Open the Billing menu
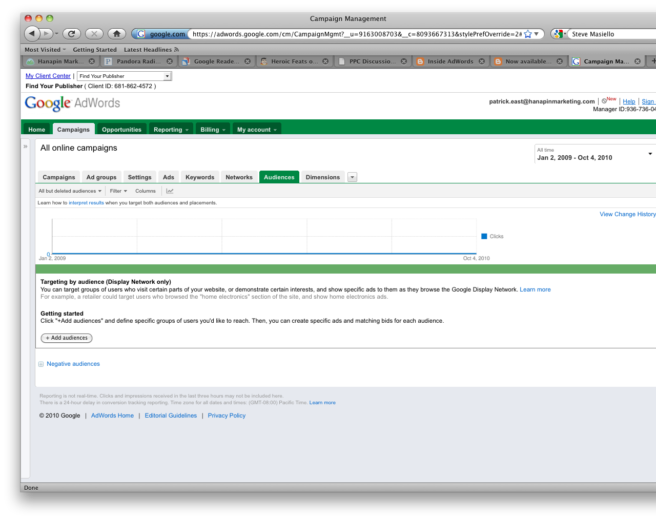656x520 pixels. [x=213, y=130]
